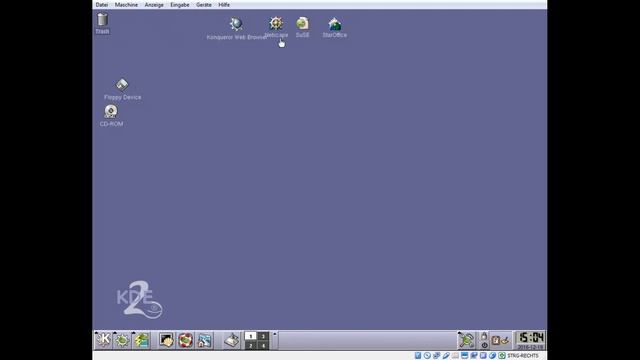This screenshot has height=360, width=640.
Task: Lock the screen with the padlock button
Action: click(x=484, y=336)
